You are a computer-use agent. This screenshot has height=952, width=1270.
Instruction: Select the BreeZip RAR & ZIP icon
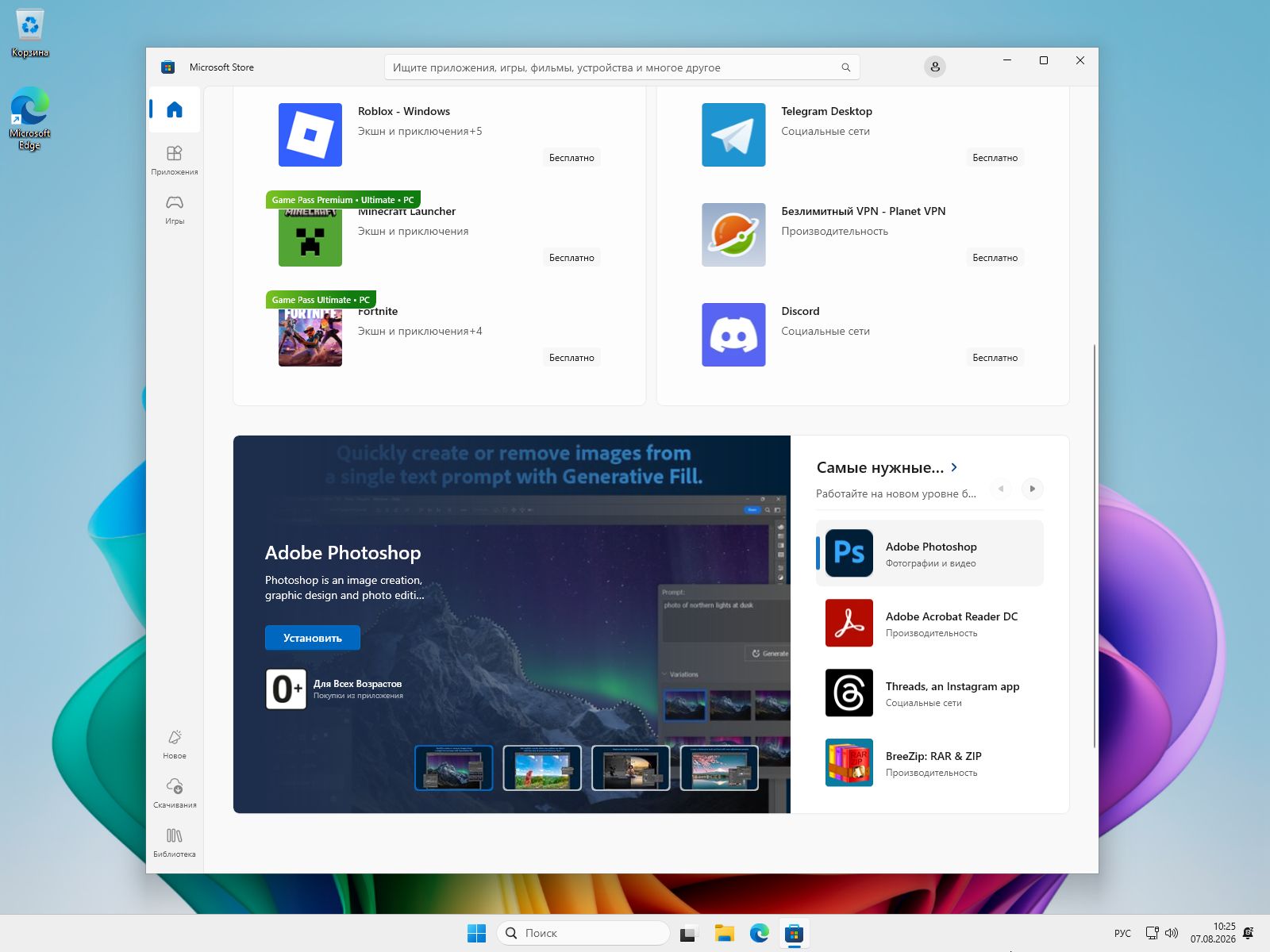[x=849, y=762]
